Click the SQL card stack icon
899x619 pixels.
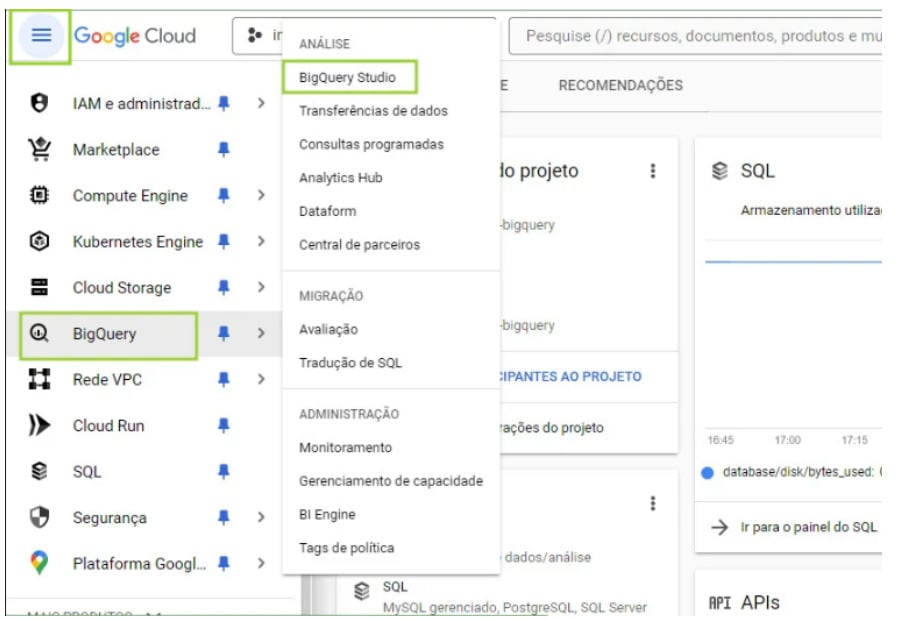coord(720,171)
